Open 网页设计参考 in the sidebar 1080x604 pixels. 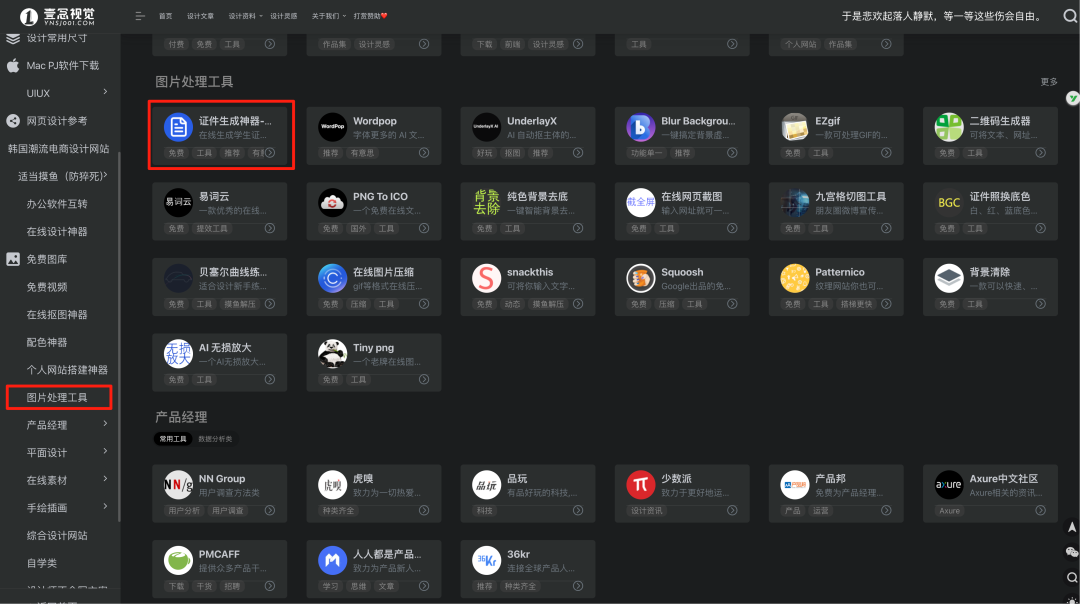pyautogui.click(x=57, y=121)
